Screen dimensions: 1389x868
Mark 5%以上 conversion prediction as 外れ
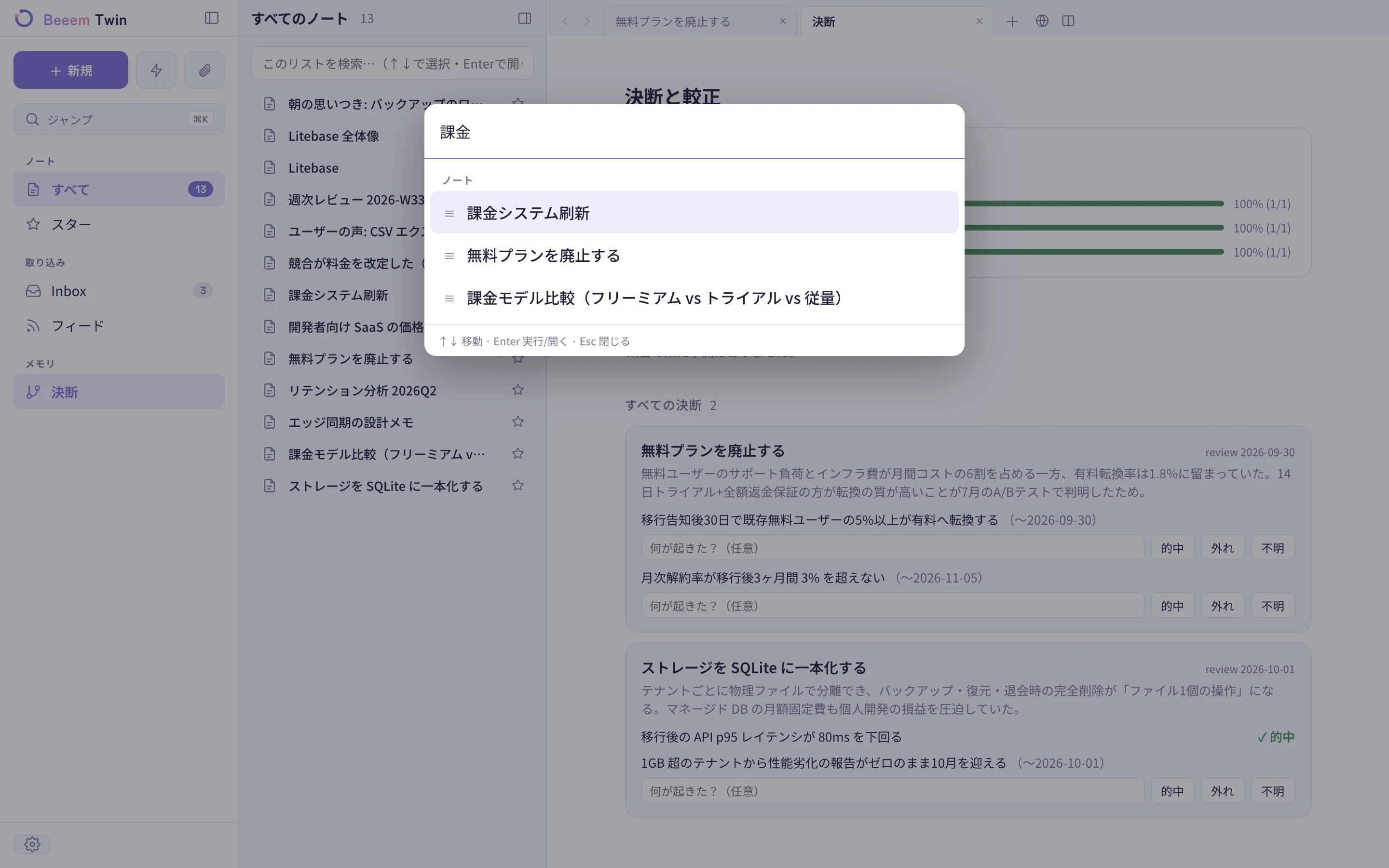click(1222, 548)
